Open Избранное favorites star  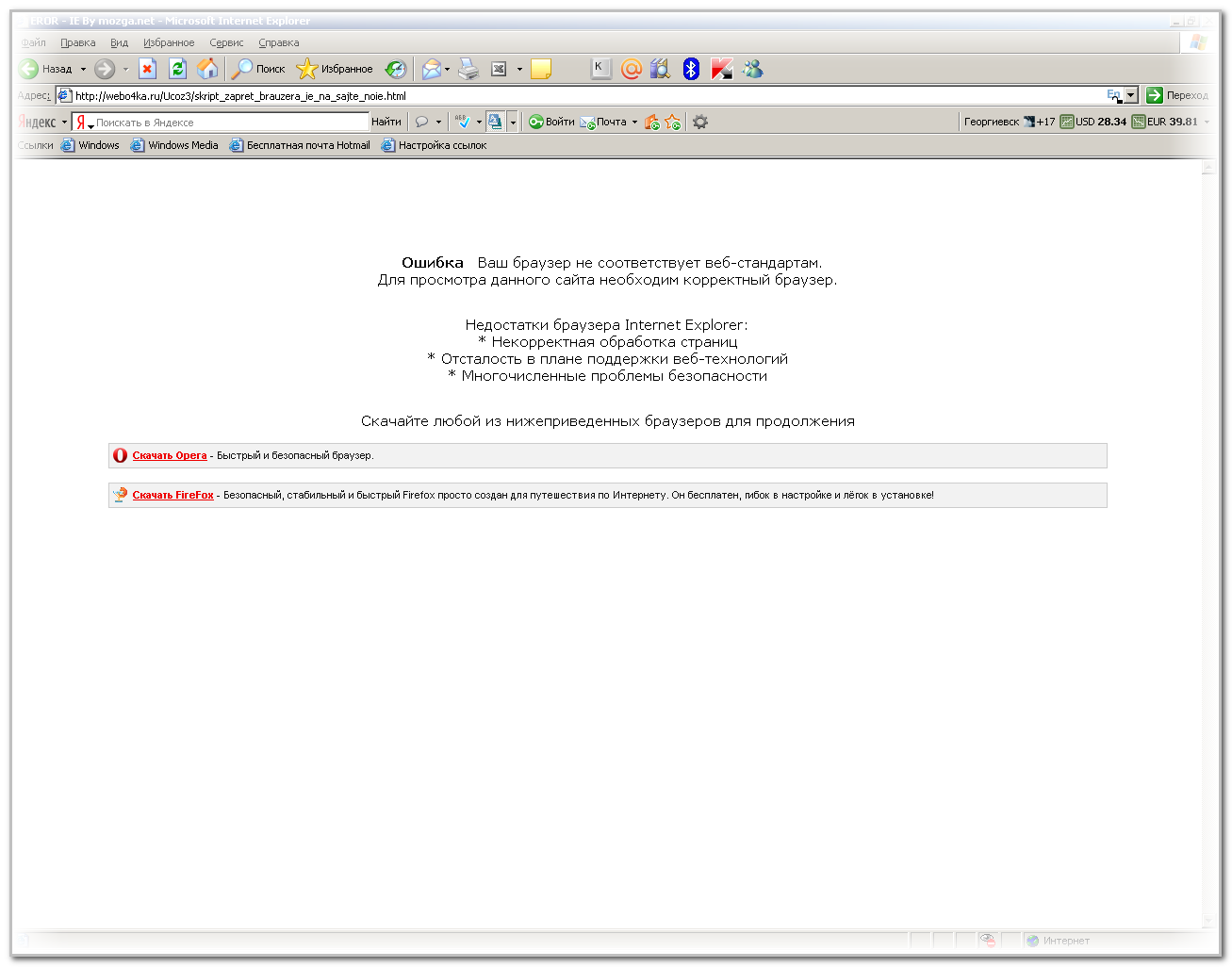(x=334, y=69)
